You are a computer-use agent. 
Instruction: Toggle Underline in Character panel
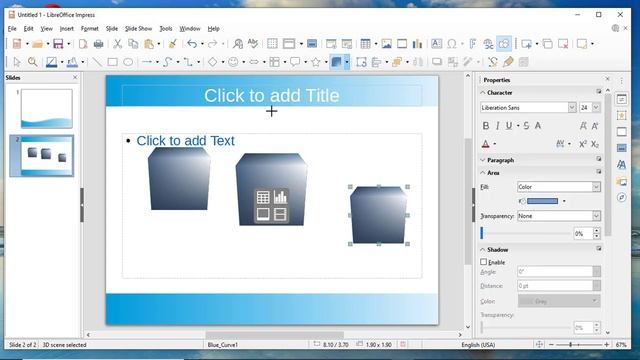tap(509, 126)
